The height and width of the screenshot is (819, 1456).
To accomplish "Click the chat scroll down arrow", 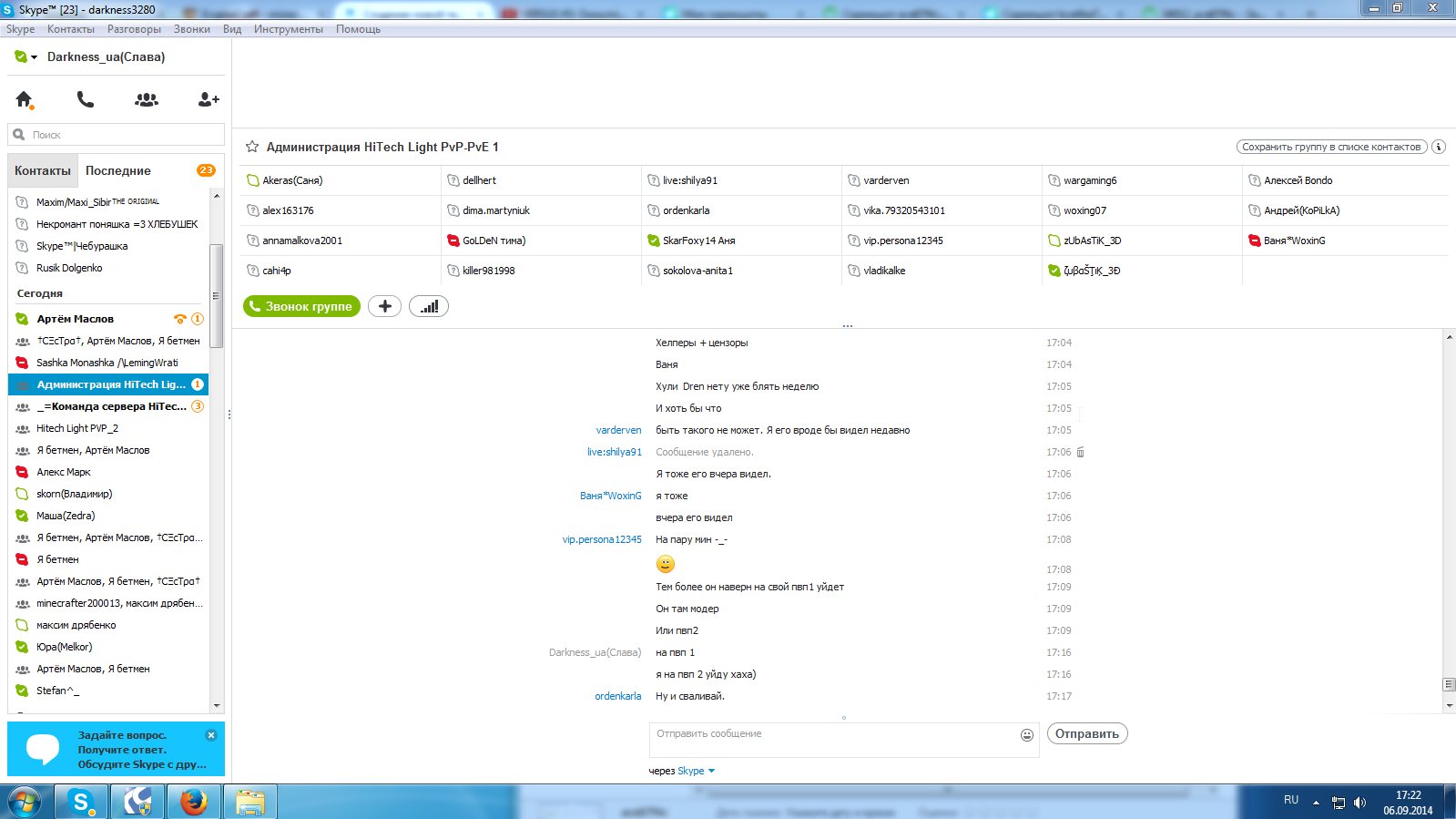I will pyautogui.click(x=1449, y=706).
